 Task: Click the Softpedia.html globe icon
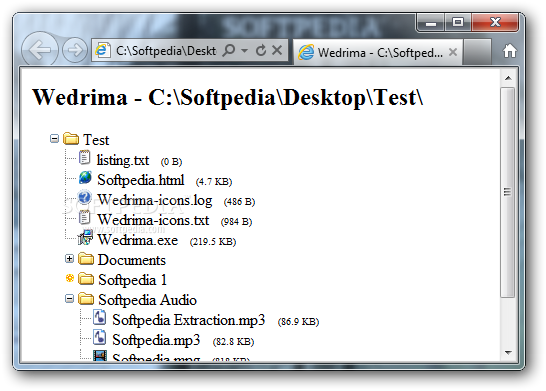pos(85,178)
